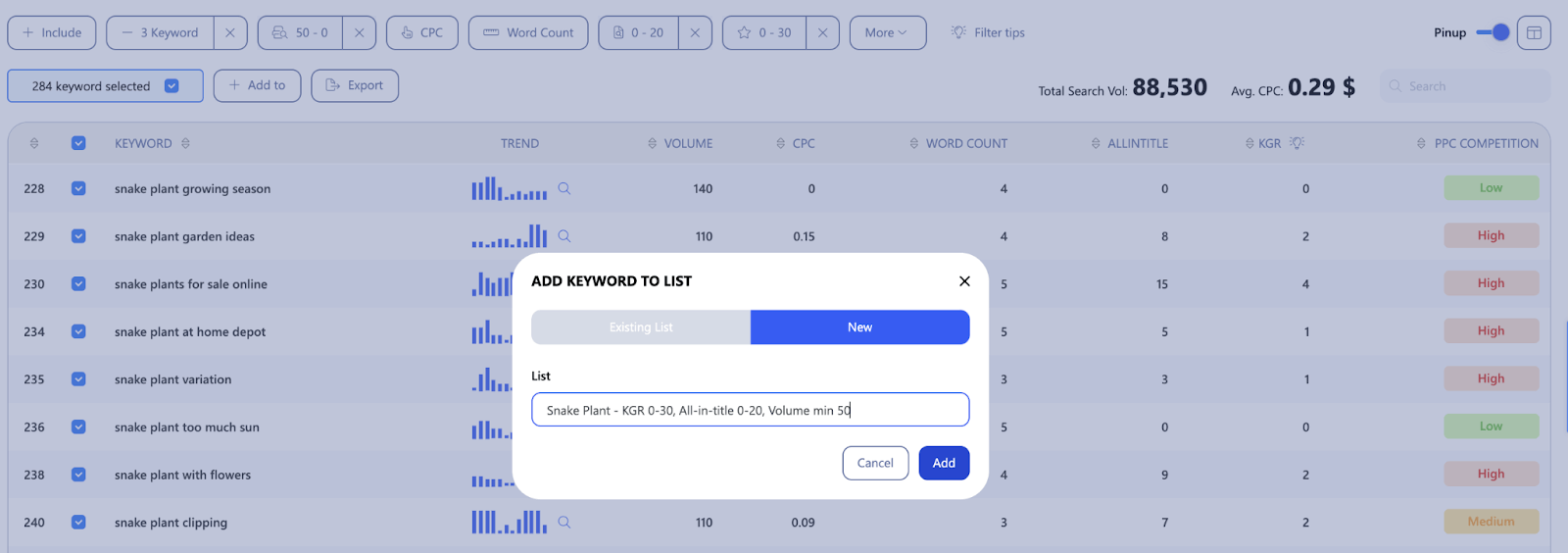Uncheck the 284 keyword selected checkbox
The height and width of the screenshot is (553, 1568).
(171, 86)
